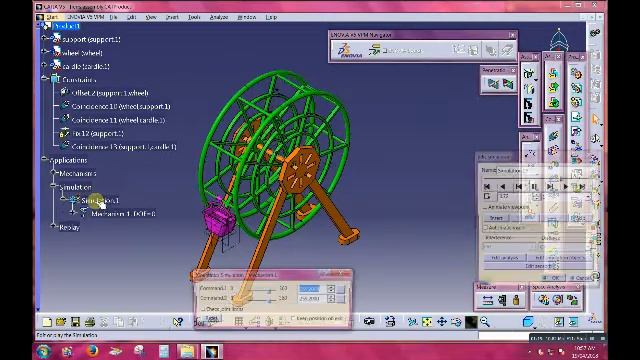Click the Fit All In view icon
Viewport: 640px width, 360px height.
pos(427,322)
